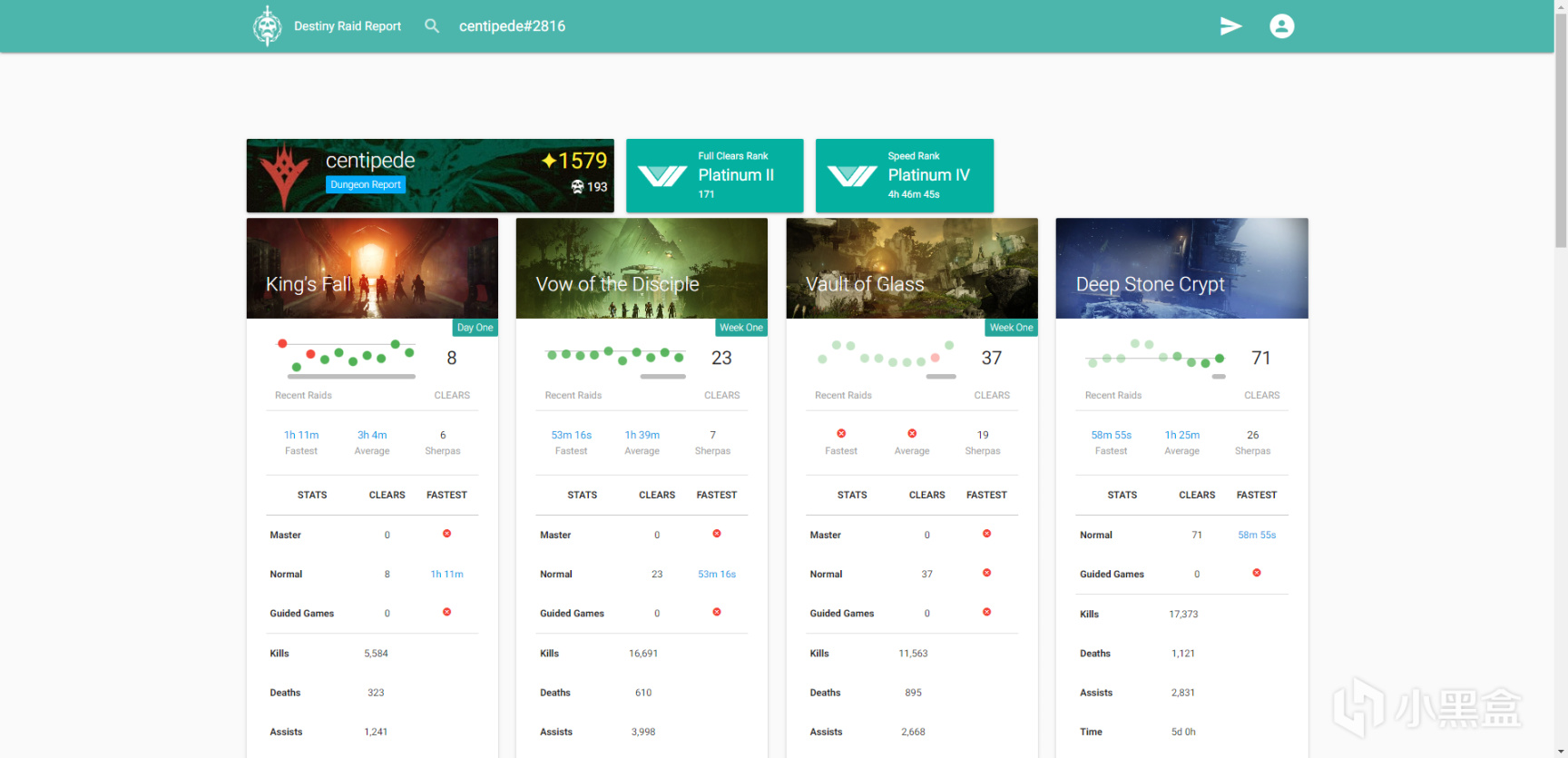Screen dimensions: 1568x758
Task: Click King's Fall recent raids scroll bar
Action: pos(351,376)
